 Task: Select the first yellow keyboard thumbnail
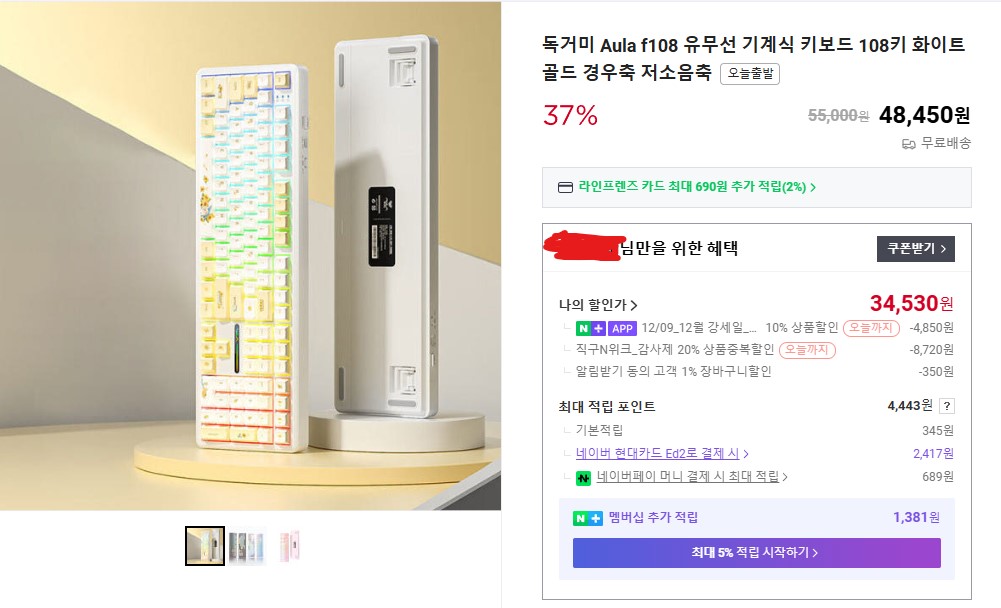(x=205, y=546)
